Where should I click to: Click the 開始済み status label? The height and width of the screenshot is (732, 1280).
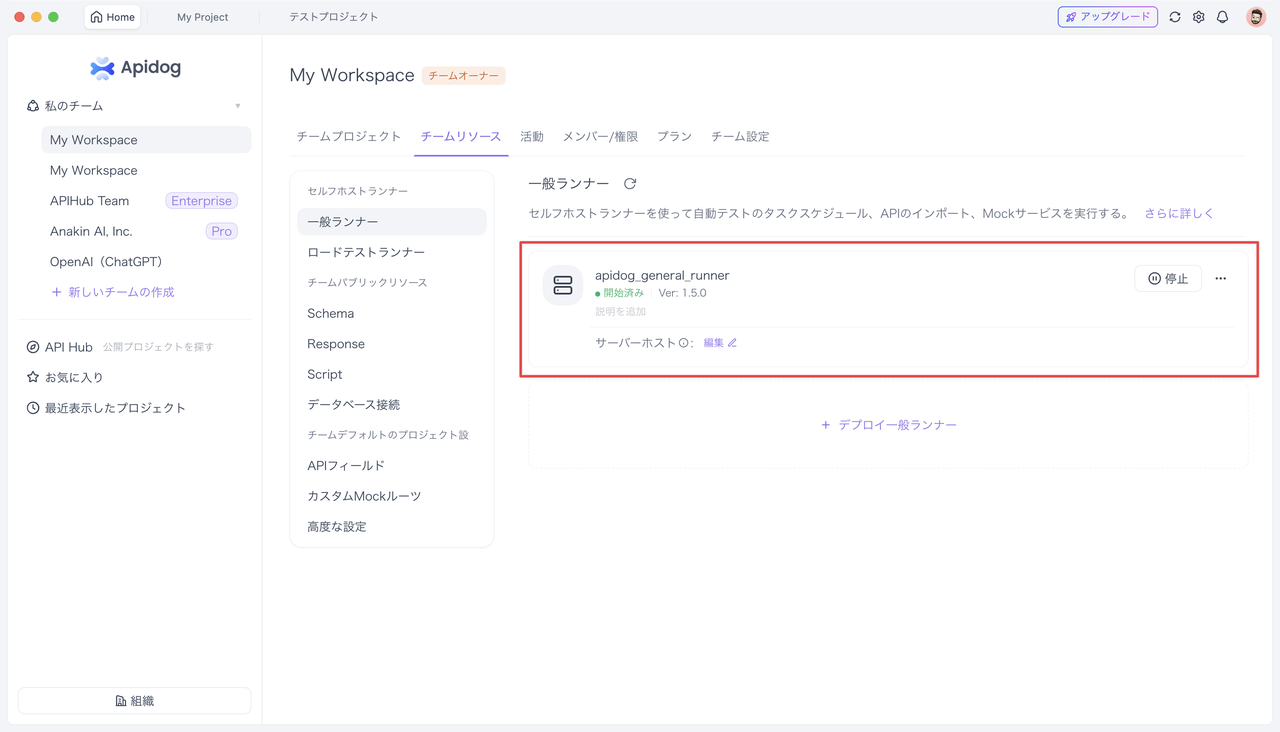click(620, 293)
